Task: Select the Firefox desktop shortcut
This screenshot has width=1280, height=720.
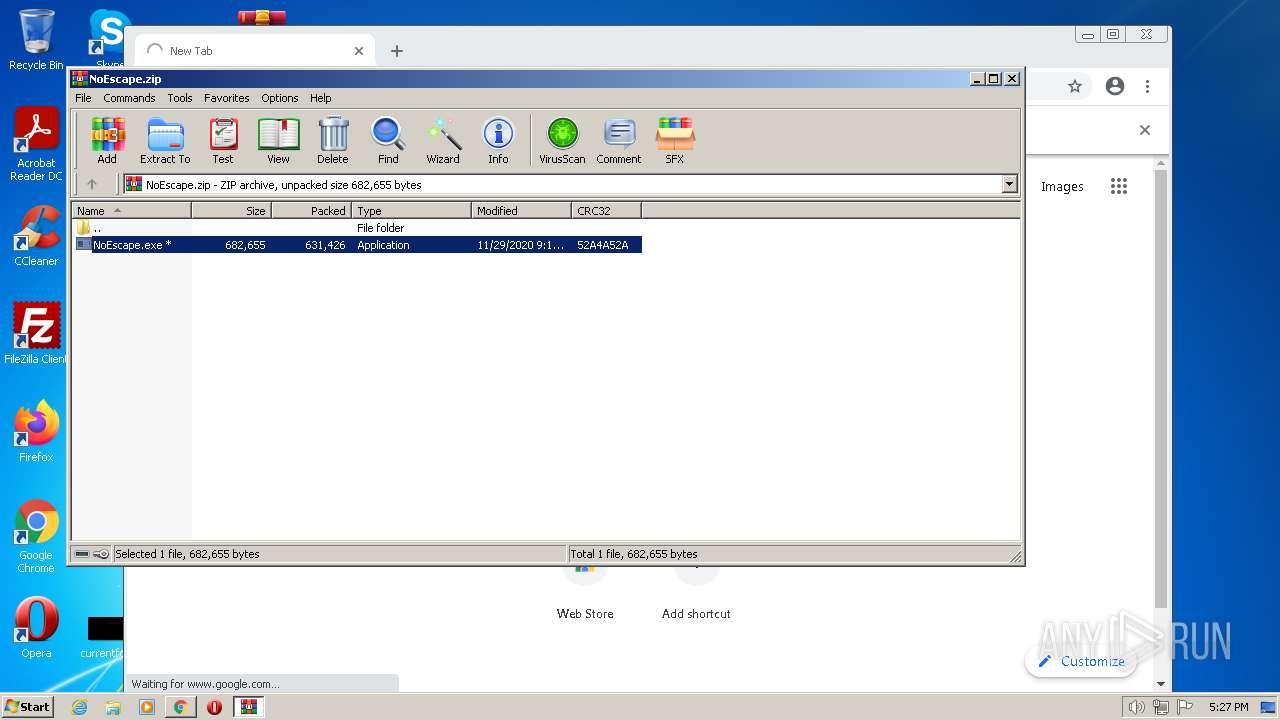Action: [x=36, y=432]
